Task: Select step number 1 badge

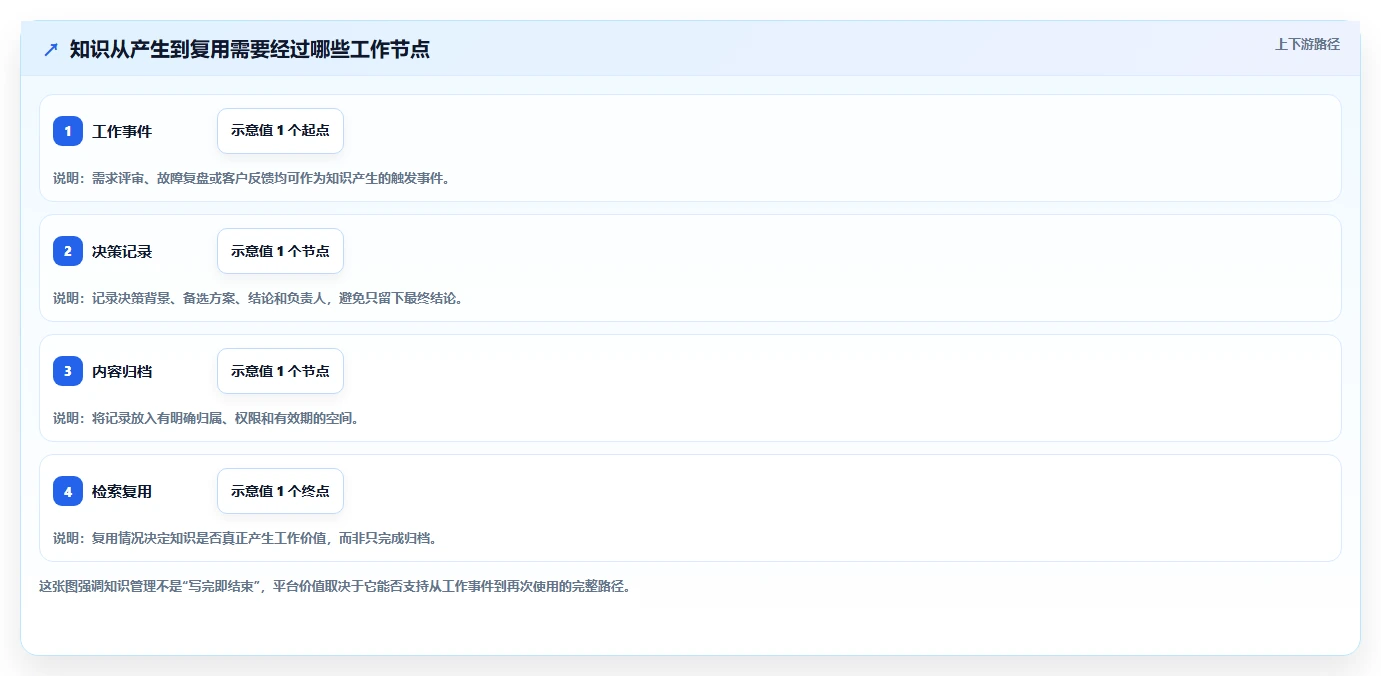Action: [x=68, y=131]
